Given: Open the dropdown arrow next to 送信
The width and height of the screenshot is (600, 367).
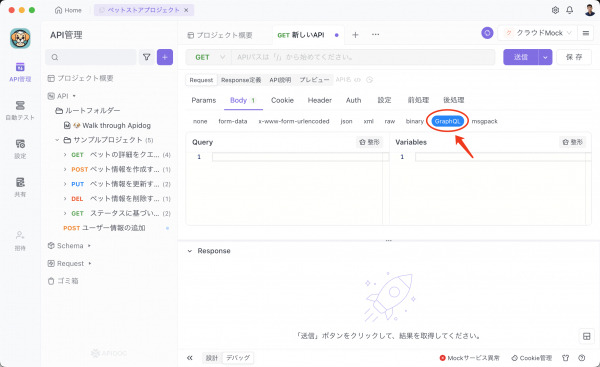Looking at the screenshot, I should [545, 57].
